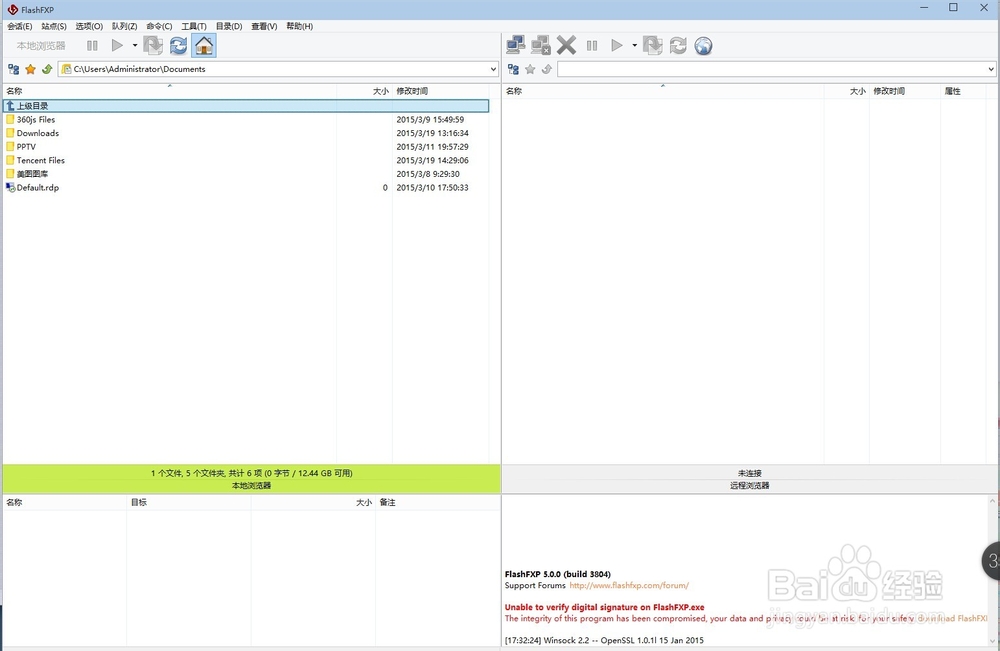Sort local files by 名称 column
1000x651 pixels.
(170, 91)
